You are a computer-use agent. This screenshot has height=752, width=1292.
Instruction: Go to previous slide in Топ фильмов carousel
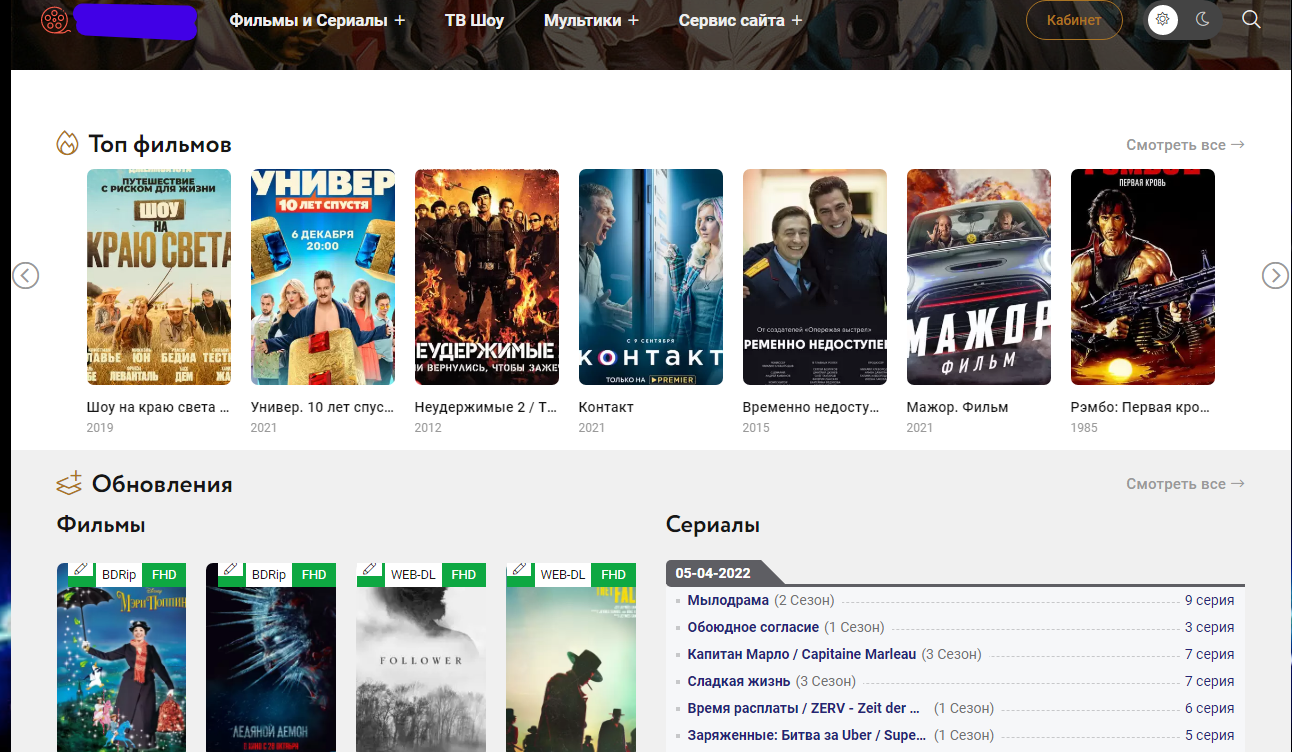(x=26, y=275)
